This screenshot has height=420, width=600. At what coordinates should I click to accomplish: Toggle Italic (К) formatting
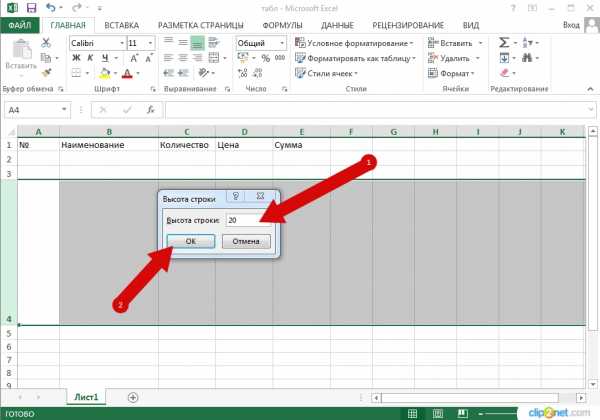click(x=90, y=58)
